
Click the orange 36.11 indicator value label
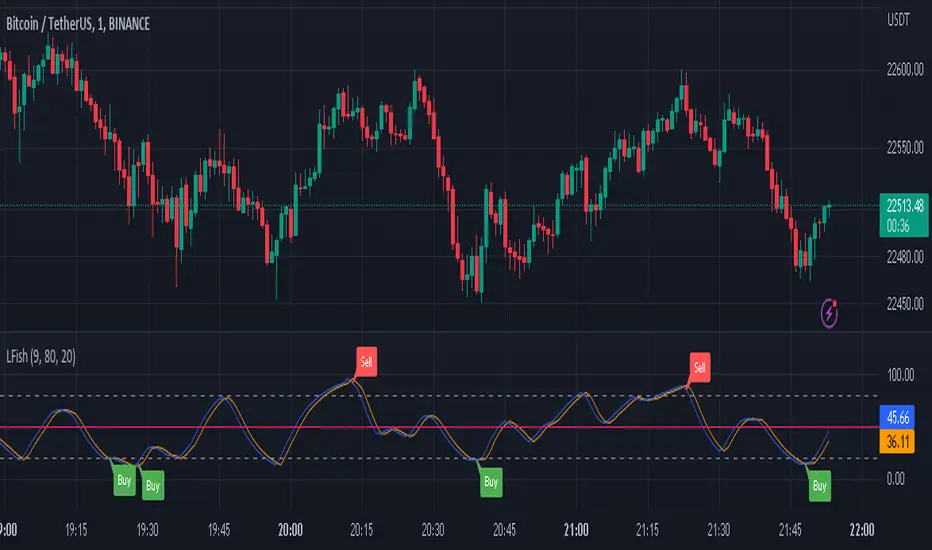(897, 442)
